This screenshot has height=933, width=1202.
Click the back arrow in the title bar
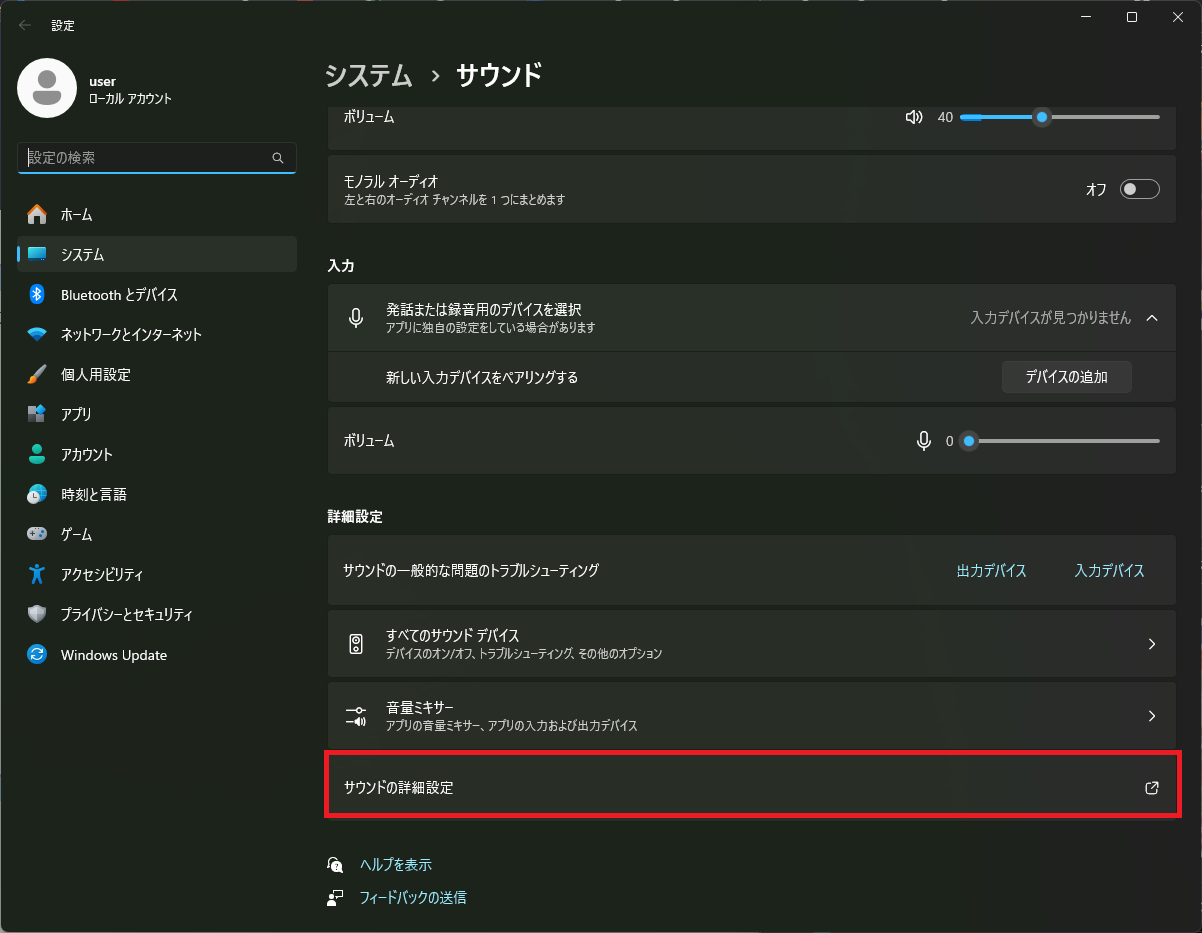(x=25, y=25)
